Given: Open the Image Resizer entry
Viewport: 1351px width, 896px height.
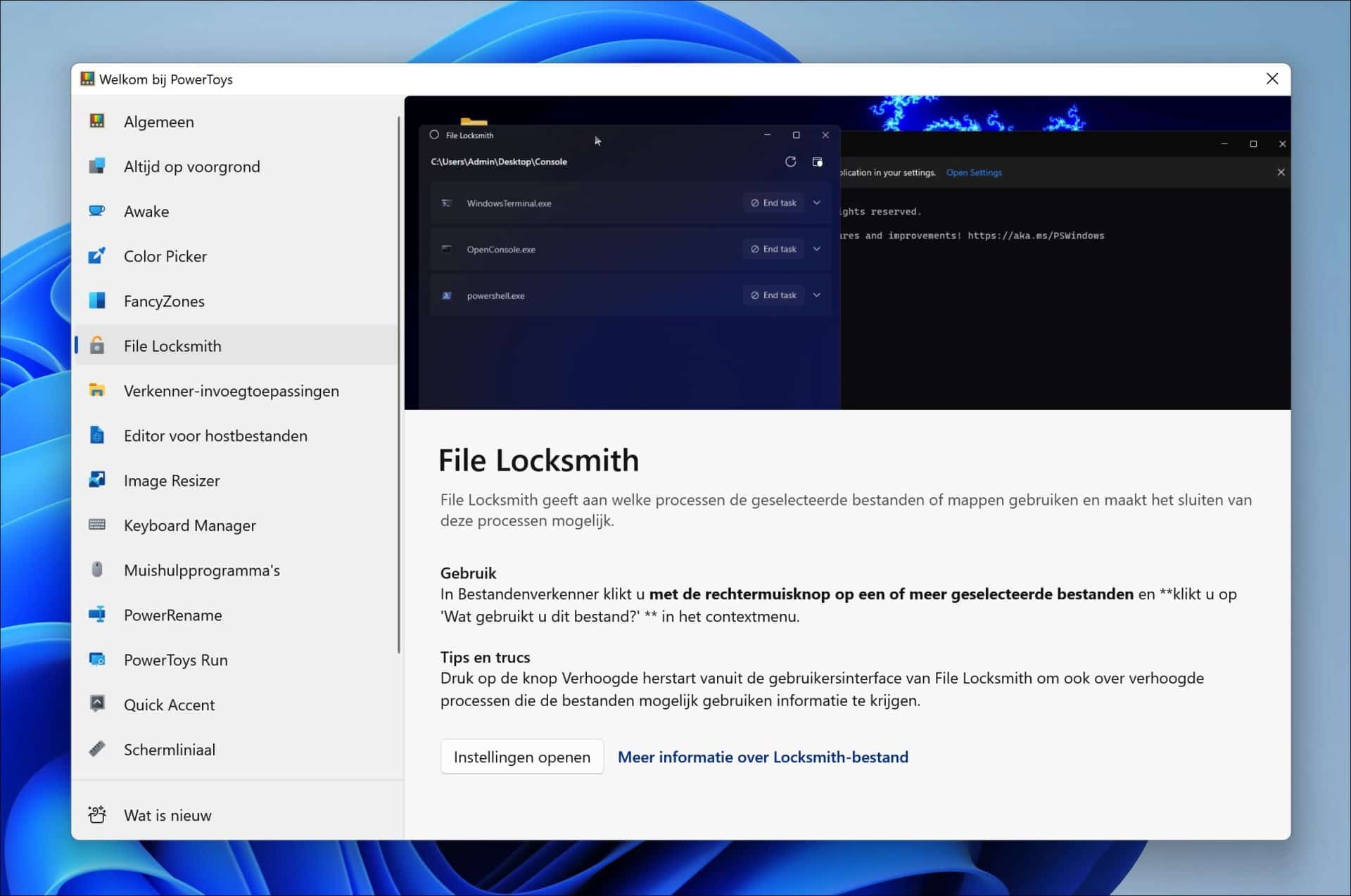Looking at the screenshot, I should coord(236,480).
